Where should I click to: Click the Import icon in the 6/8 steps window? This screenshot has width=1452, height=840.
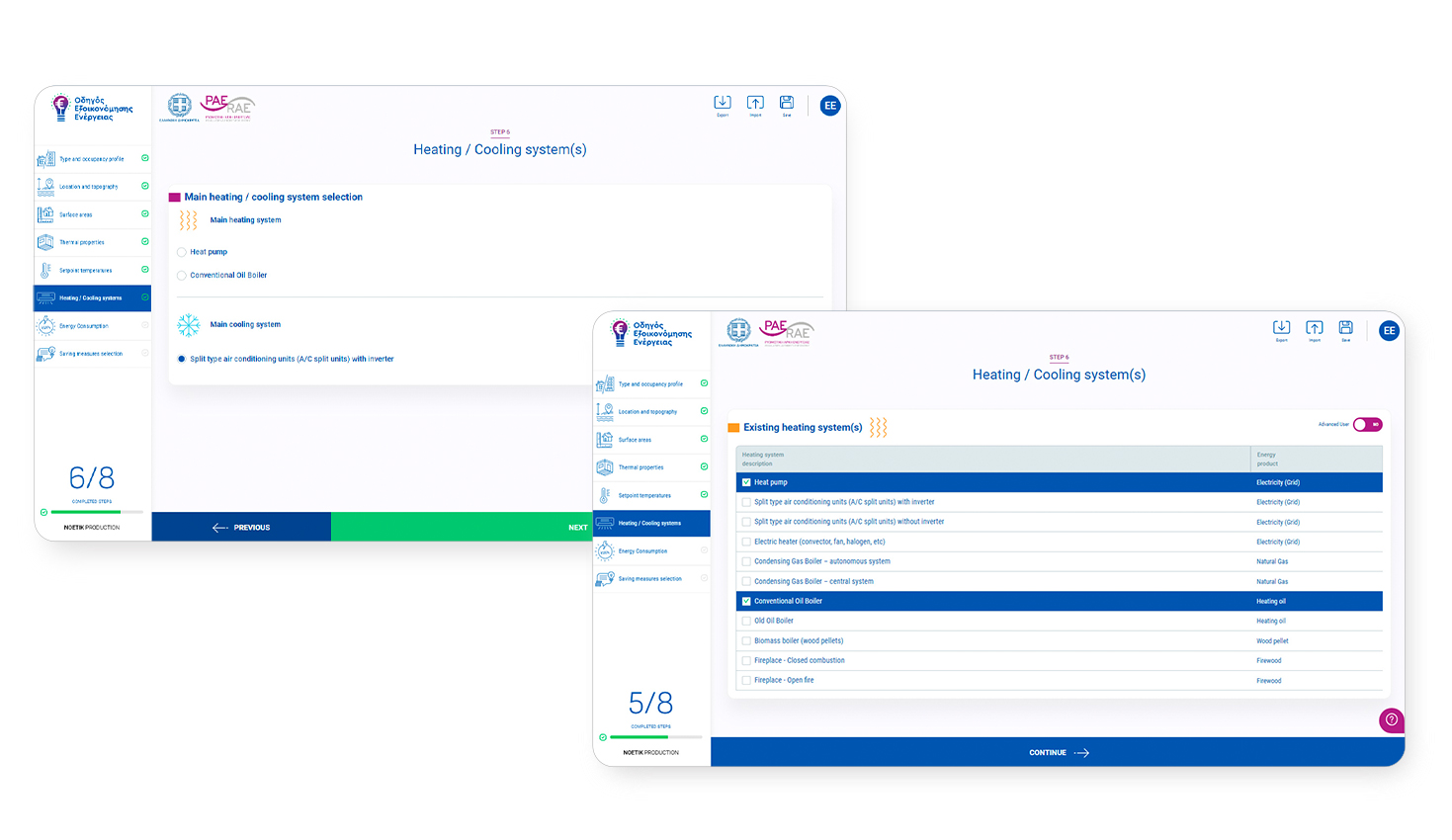(x=755, y=103)
